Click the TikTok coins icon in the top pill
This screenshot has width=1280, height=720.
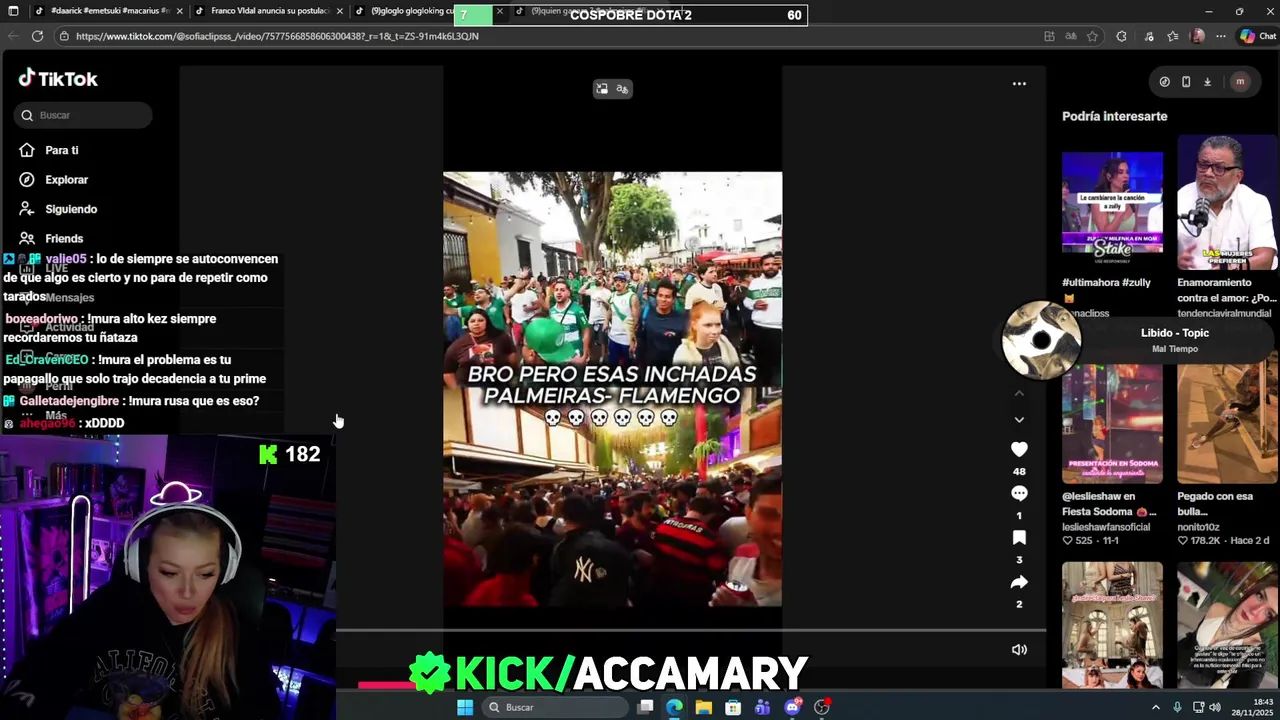click(1164, 82)
